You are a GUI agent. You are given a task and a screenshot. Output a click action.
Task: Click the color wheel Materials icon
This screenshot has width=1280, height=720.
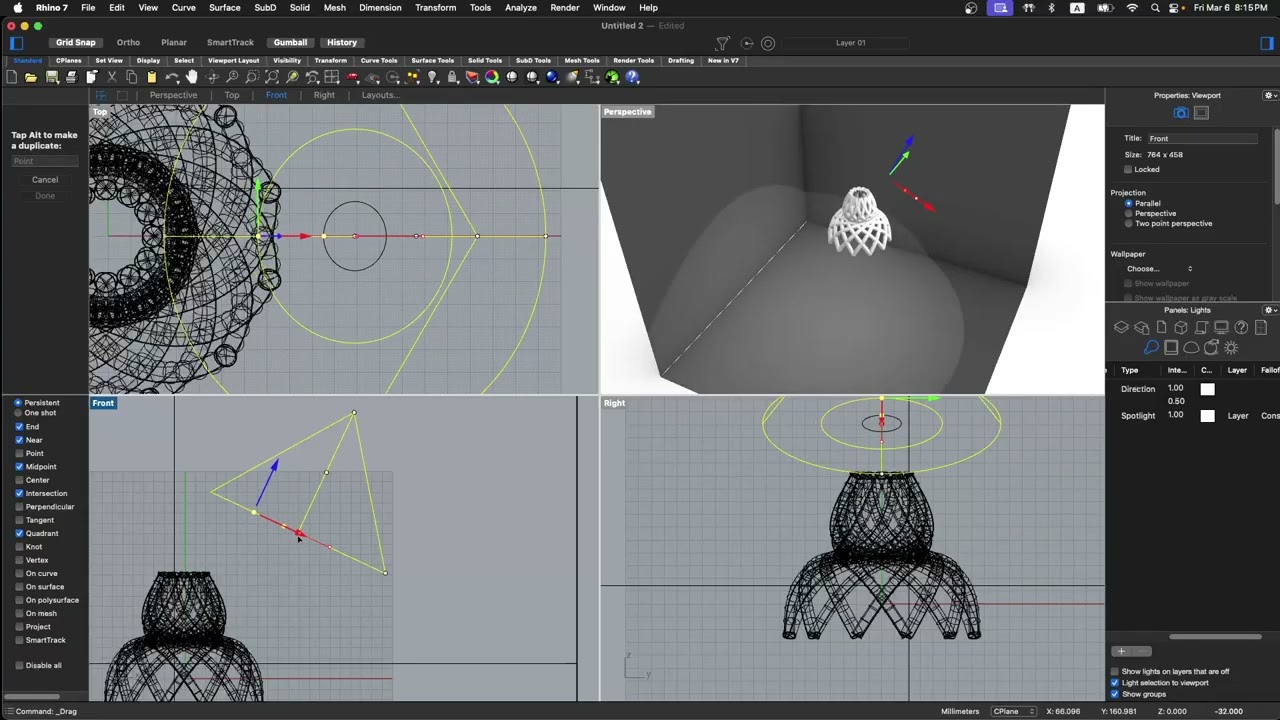coord(492,77)
